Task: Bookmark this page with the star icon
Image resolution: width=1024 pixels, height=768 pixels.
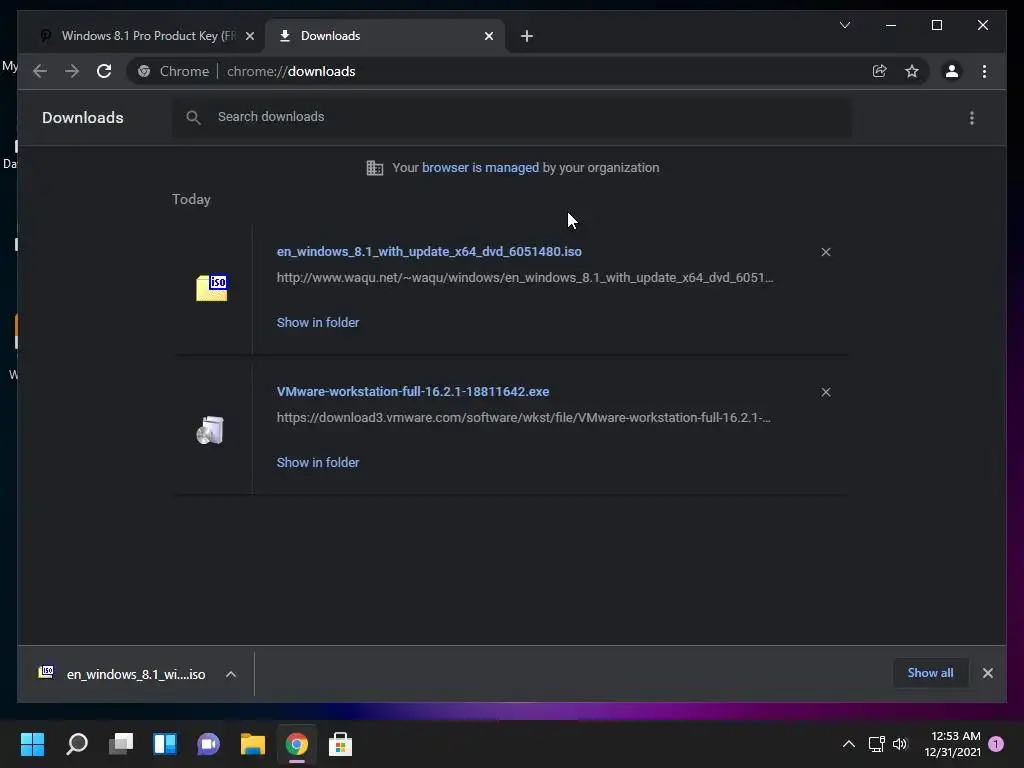Action: pyautogui.click(x=912, y=71)
